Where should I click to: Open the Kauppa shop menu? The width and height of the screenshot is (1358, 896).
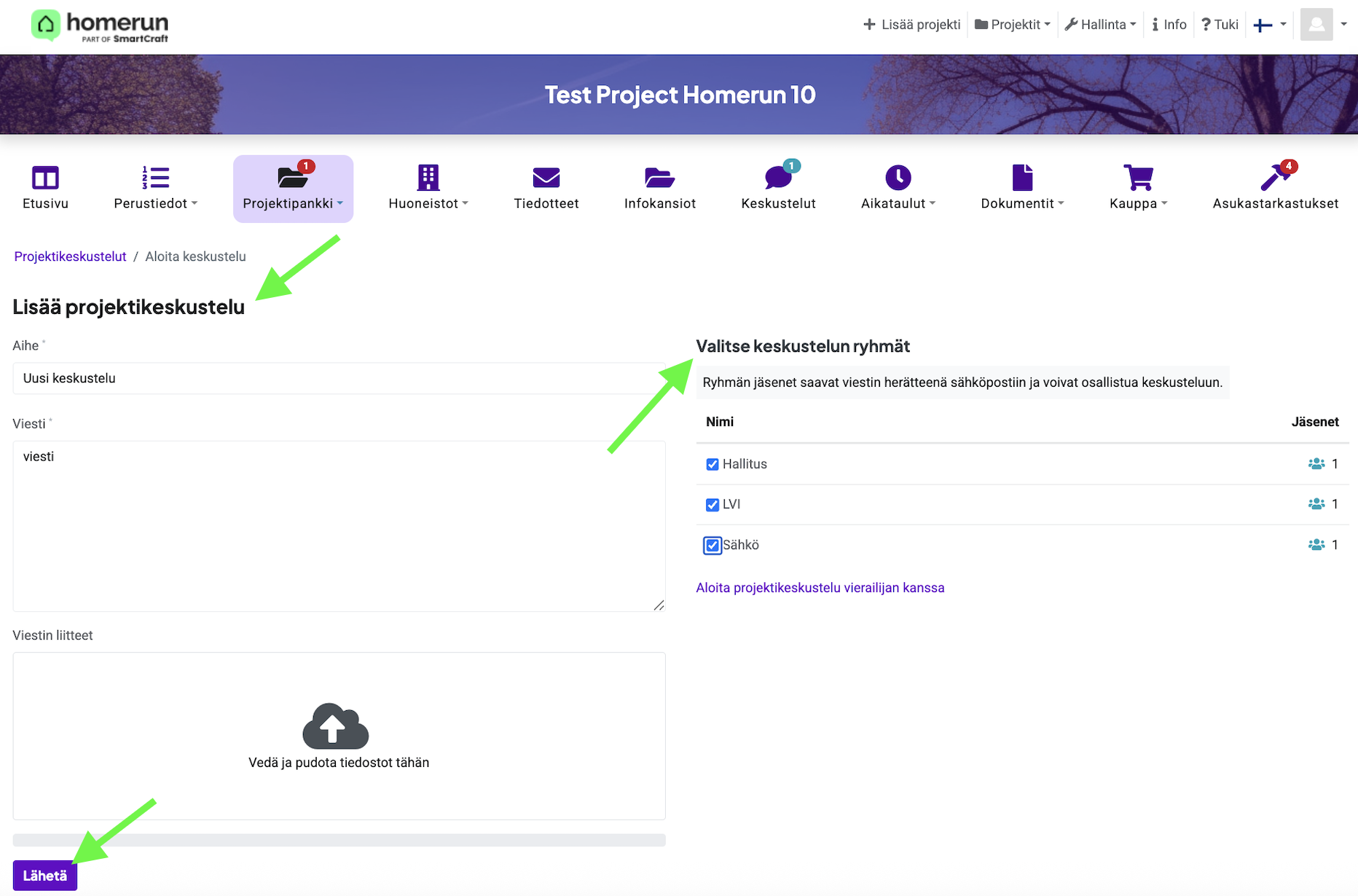(1138, 188)
